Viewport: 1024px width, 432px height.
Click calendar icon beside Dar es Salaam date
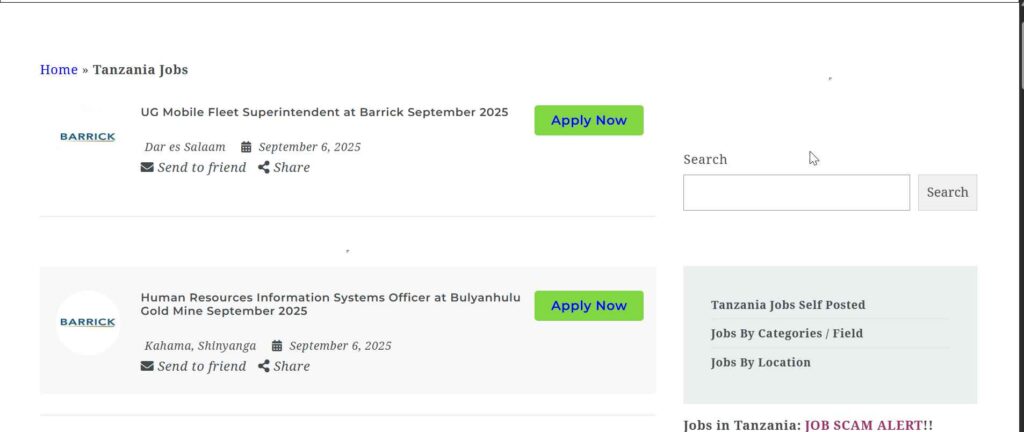pos(246,147)
